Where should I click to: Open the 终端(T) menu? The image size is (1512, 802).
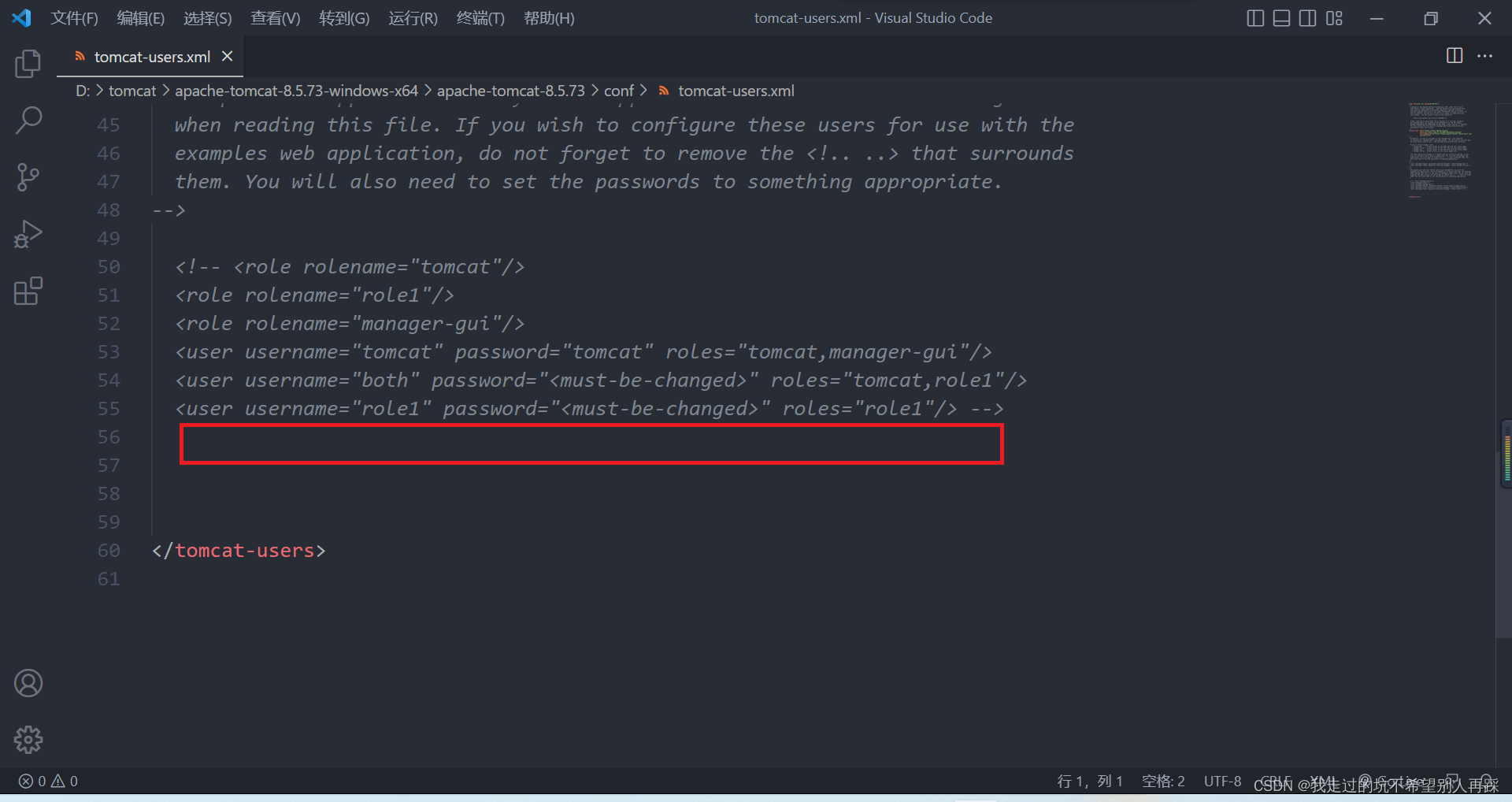point(480,18)
